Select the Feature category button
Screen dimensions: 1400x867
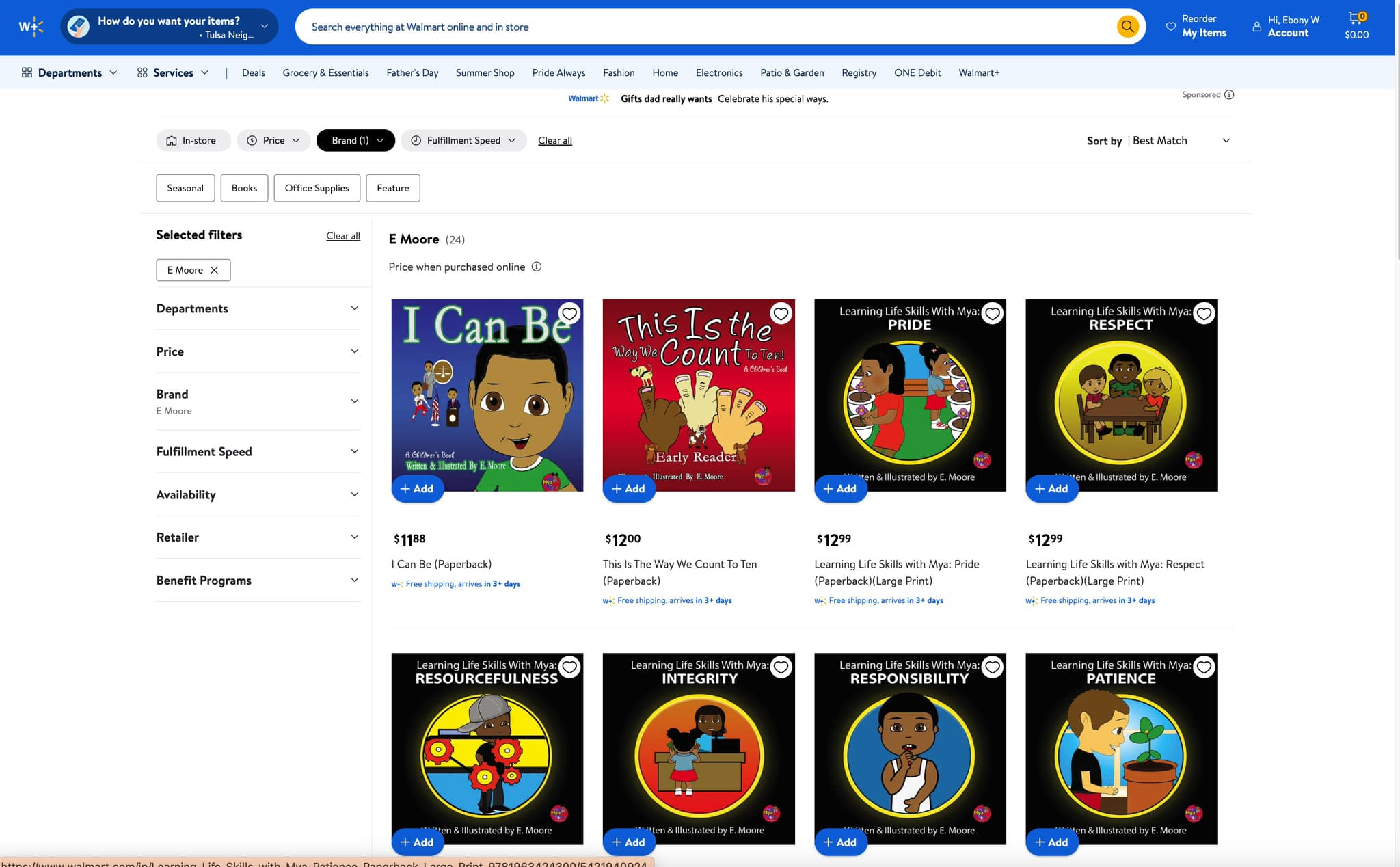click(393, 188)
